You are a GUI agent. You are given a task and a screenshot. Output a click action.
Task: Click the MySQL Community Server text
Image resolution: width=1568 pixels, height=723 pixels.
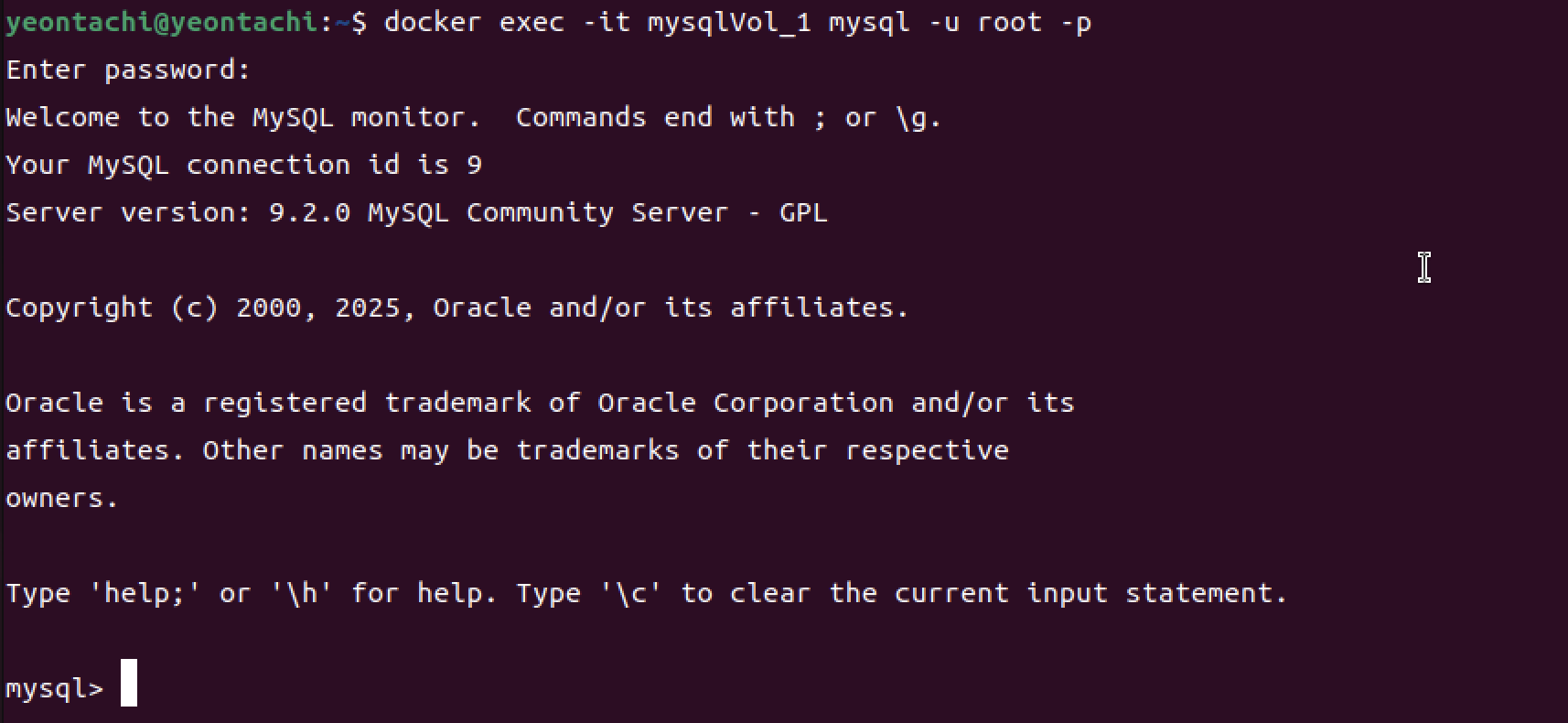click(x=548, y=212)
